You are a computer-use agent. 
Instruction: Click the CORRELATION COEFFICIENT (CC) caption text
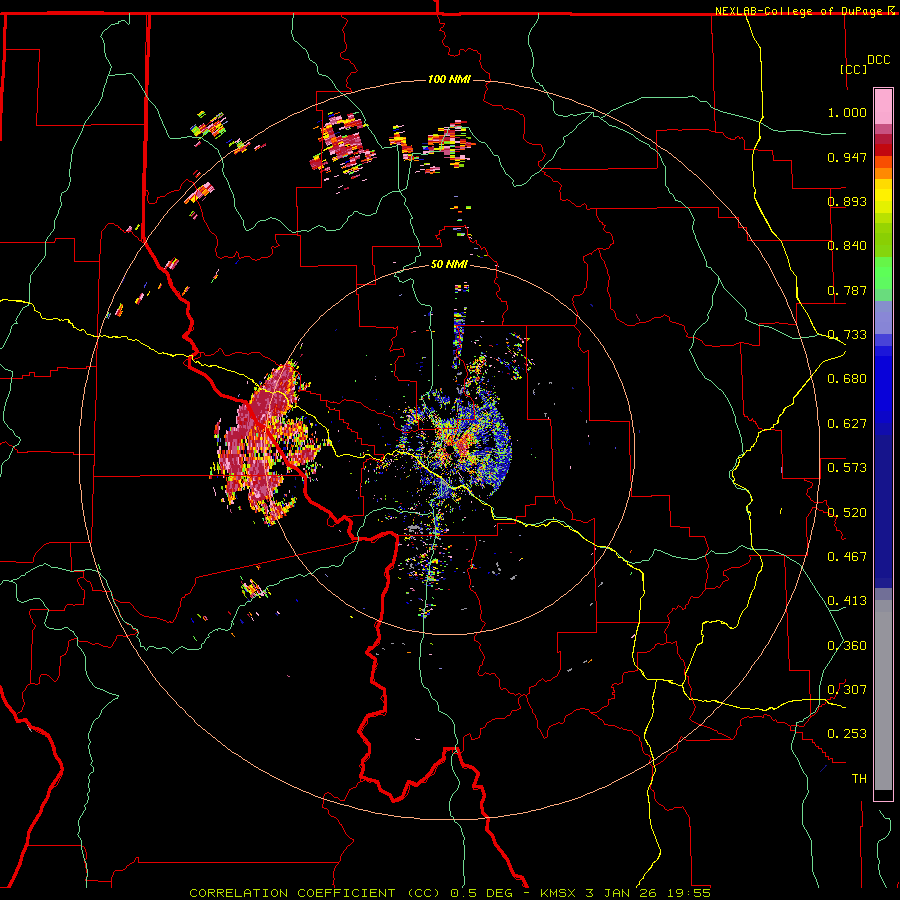315,893
